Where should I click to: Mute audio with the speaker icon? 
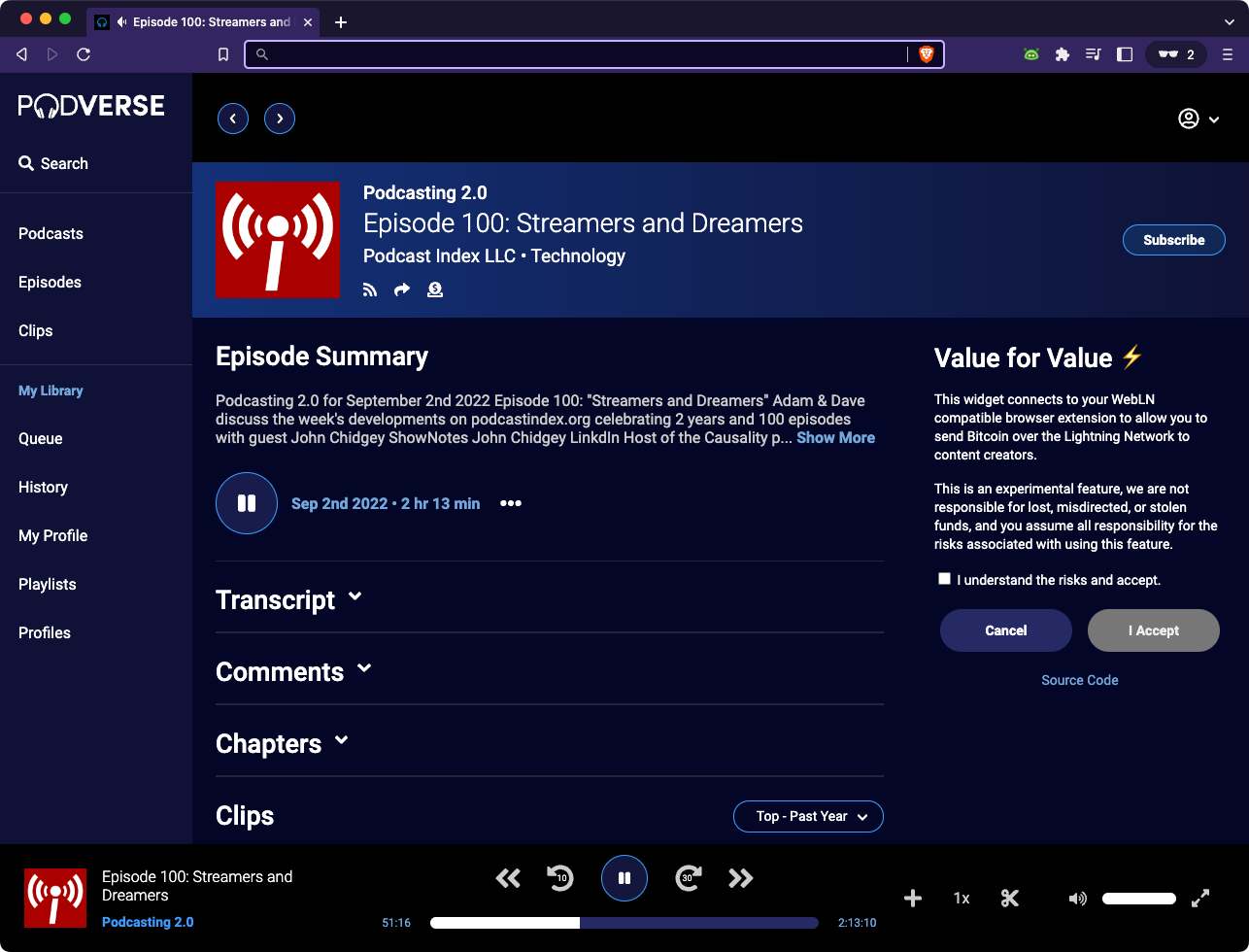pos(1077,899)
